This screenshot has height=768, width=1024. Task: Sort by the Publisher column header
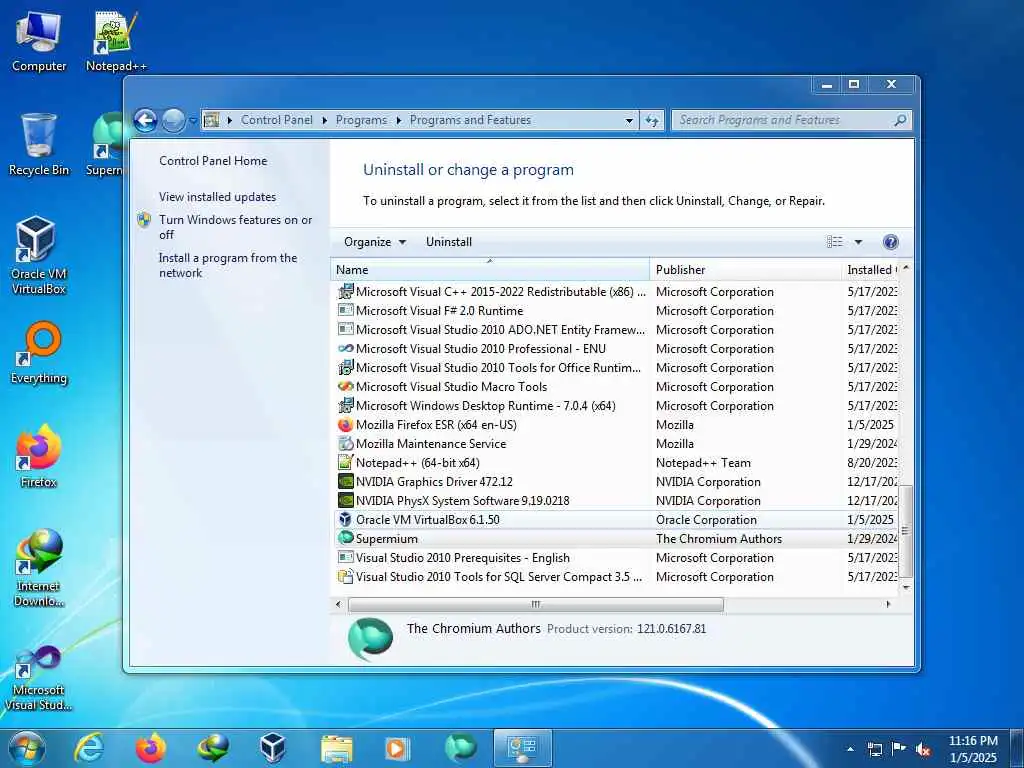(745, 270)
